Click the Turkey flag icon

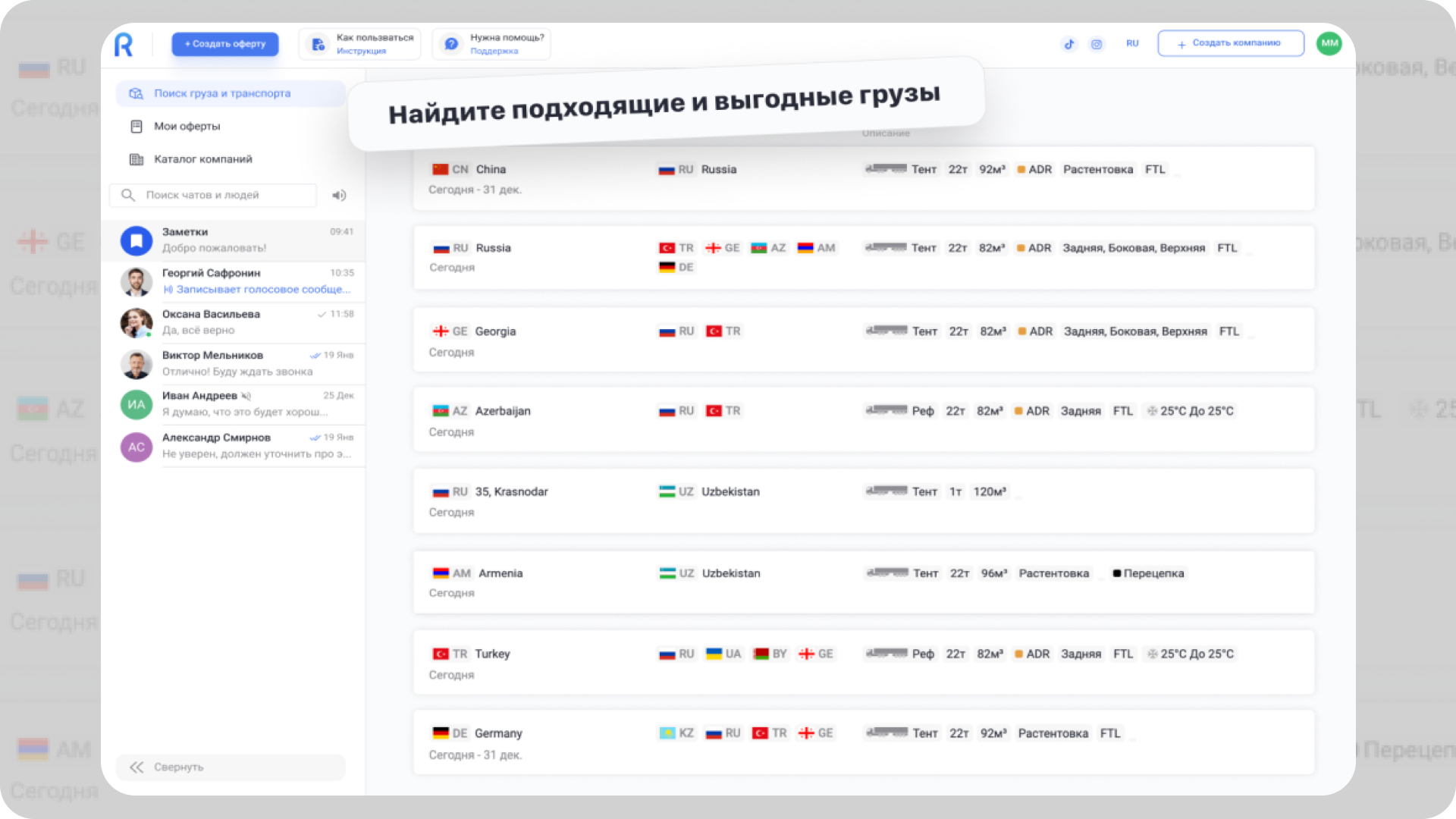point(441,654)
